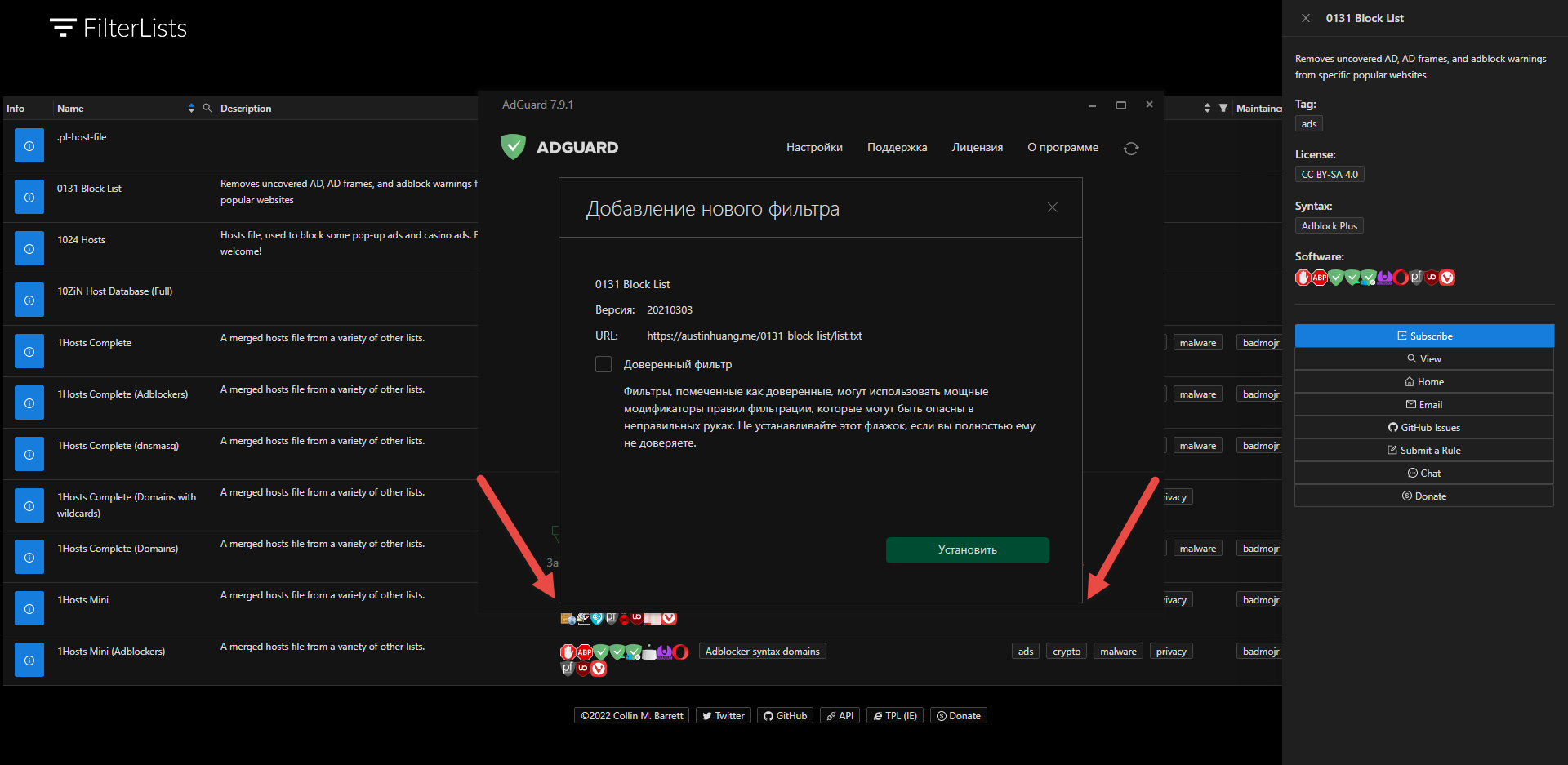Enable the Доверенный фильтр checkbox
The image size is (1568, 765).
(604, 364)
